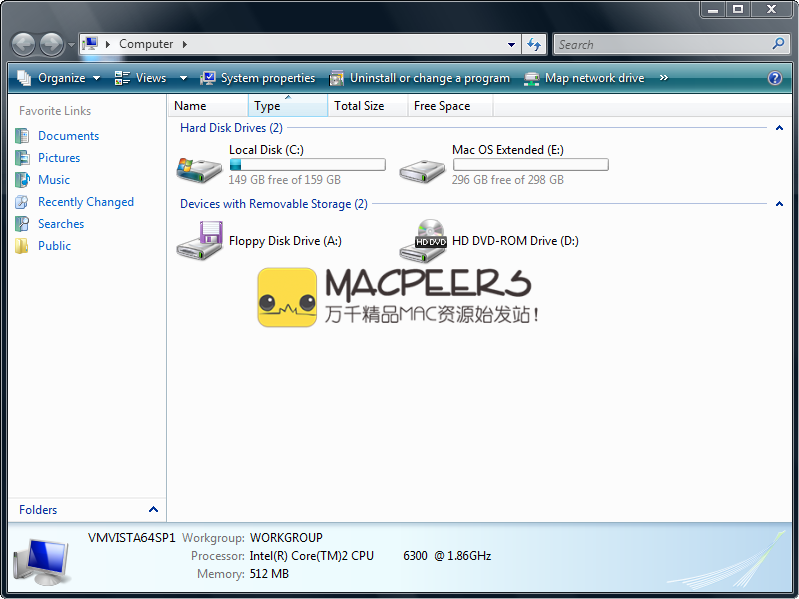Select the Floppy Disk Drive (A:) icon
799x599 pixels.
point(199,240)
